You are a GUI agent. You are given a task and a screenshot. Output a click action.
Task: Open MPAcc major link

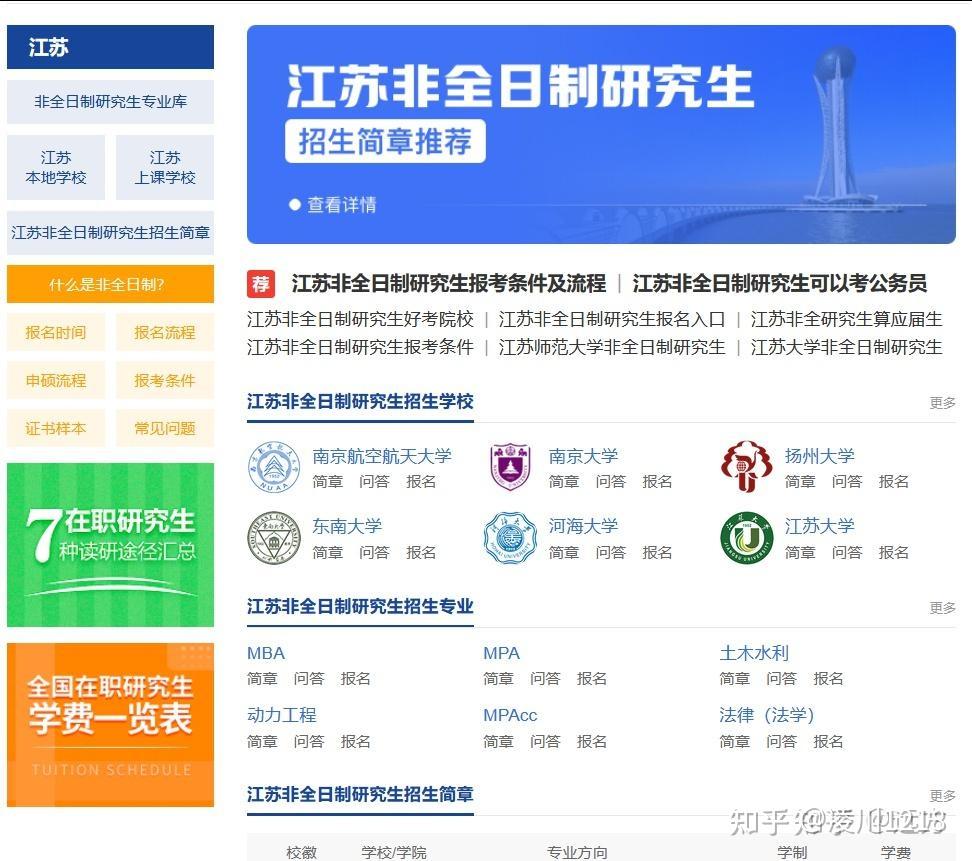pos(510,715)
